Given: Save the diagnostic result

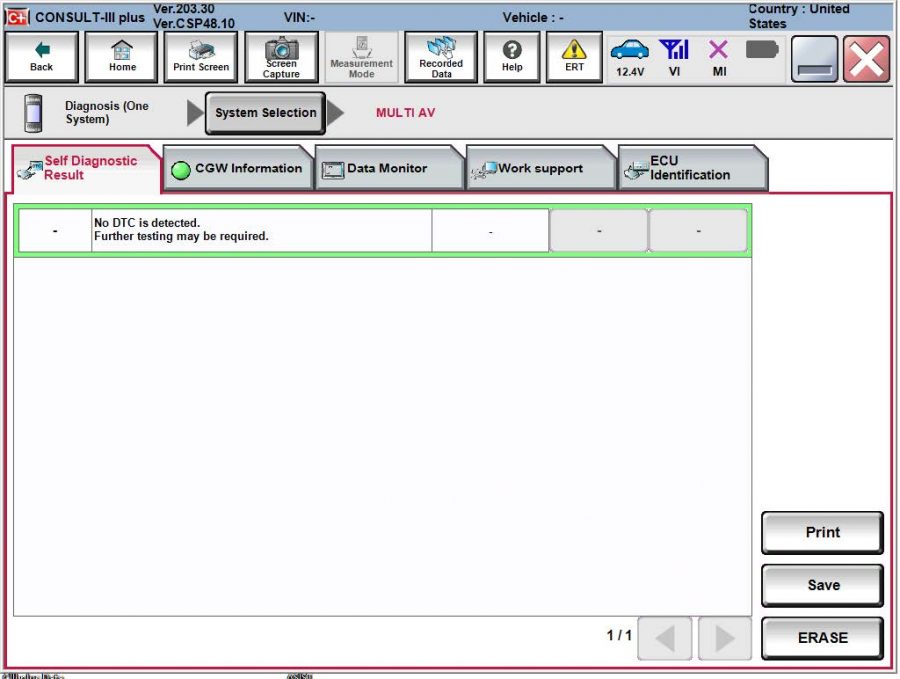Looking at the screenshot, I should coord(822,585).
